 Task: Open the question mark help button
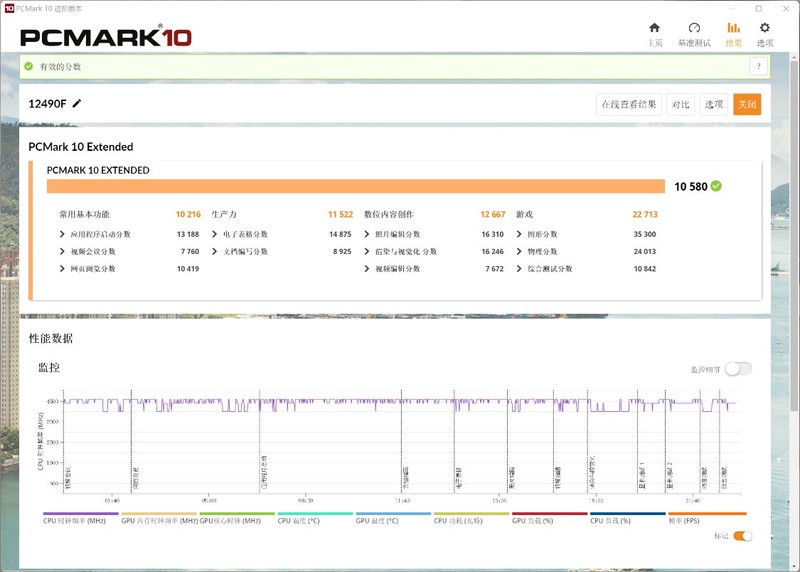(759, 66)
